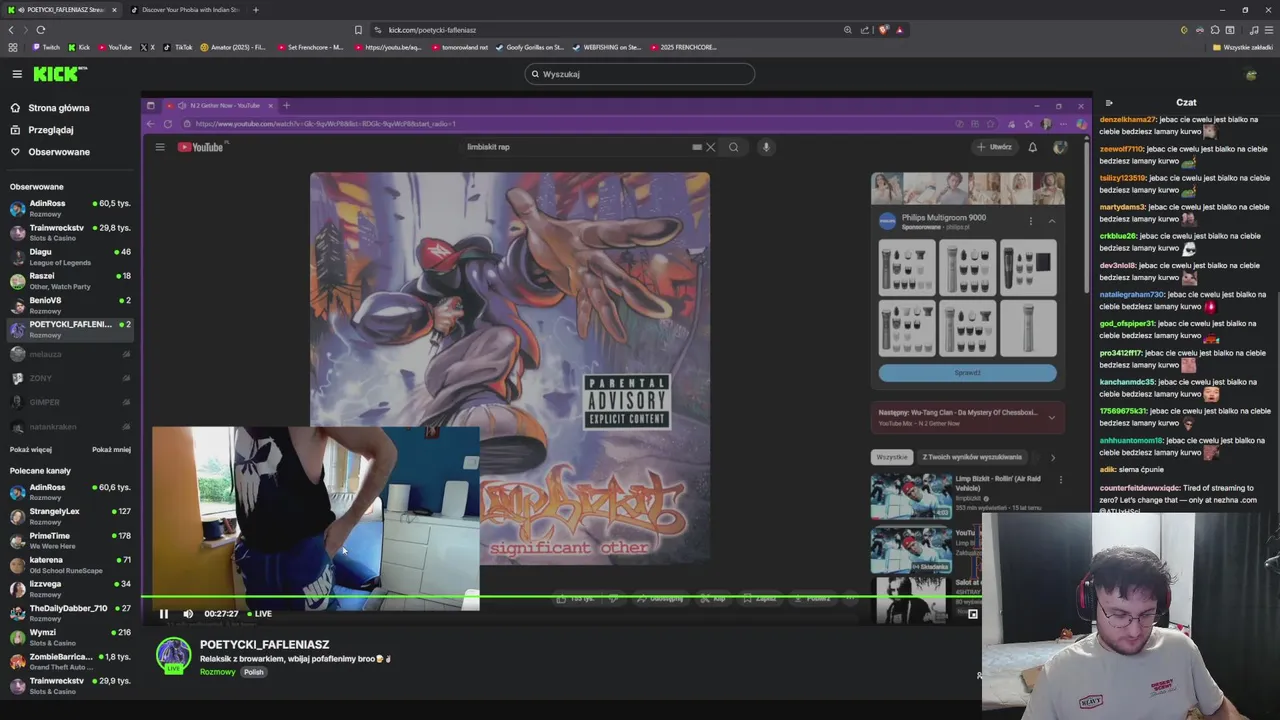Open Philips Multigroom ad options menu
Image resolution: width=1280 pixels, height=720 pixels.
click(x=1030, y=221)
